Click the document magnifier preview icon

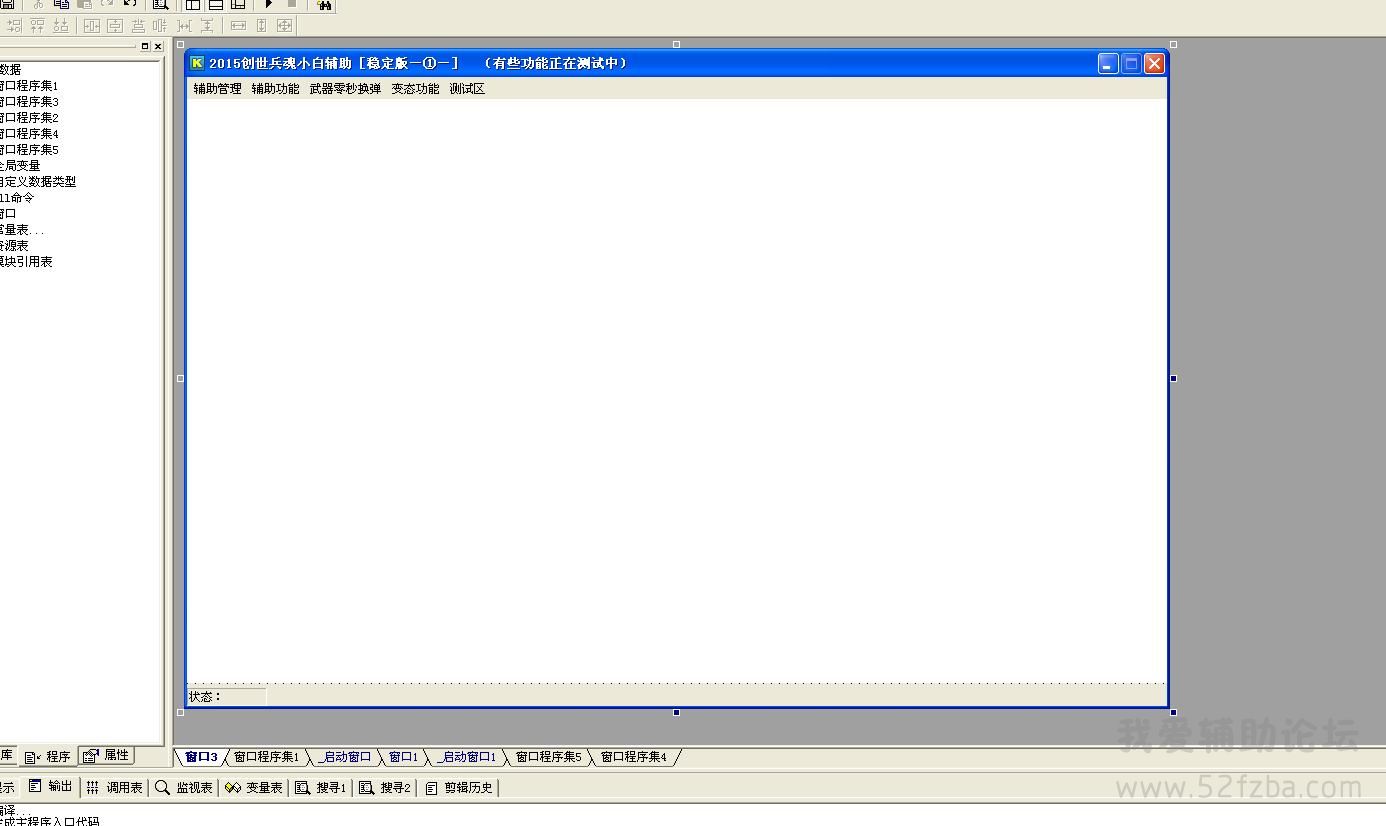point(160,4)
